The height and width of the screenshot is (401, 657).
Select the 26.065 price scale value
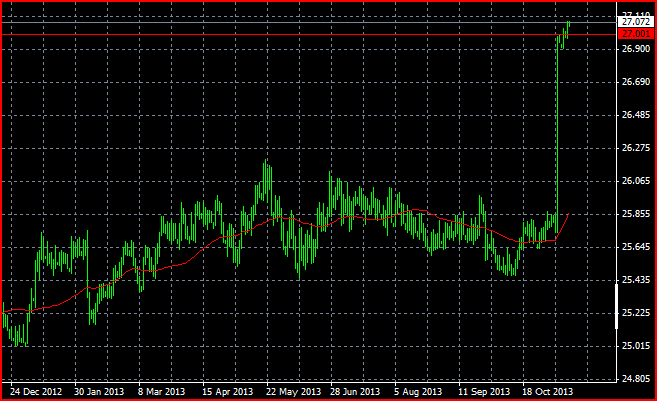click(636, 181)
